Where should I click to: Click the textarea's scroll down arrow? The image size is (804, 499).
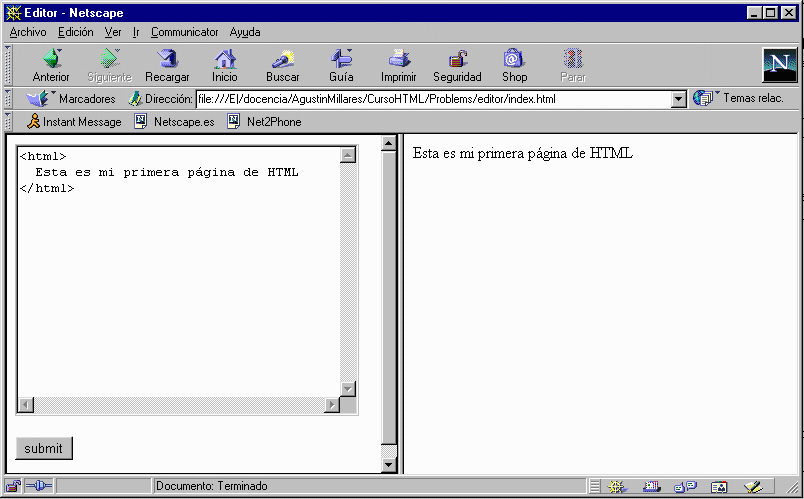tap(348, 389)
